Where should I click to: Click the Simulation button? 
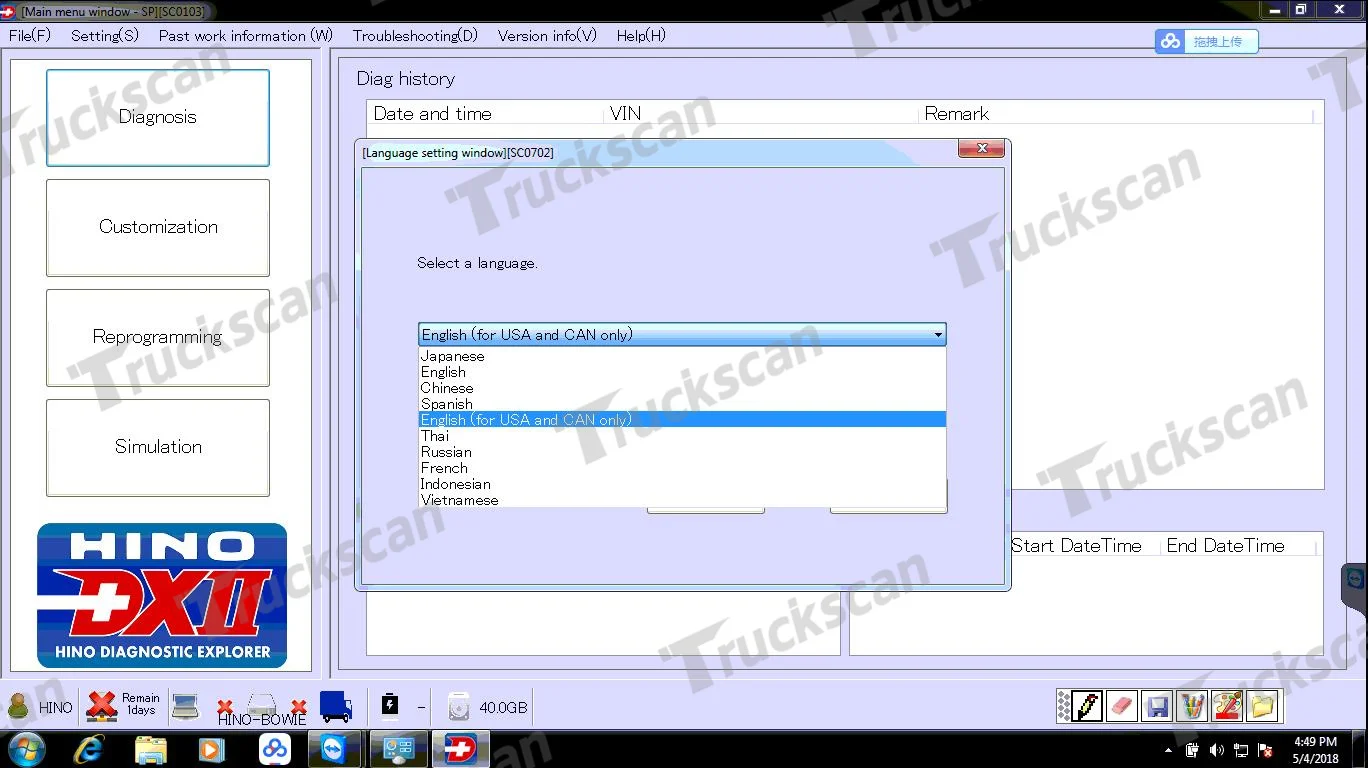coord(158,447)
